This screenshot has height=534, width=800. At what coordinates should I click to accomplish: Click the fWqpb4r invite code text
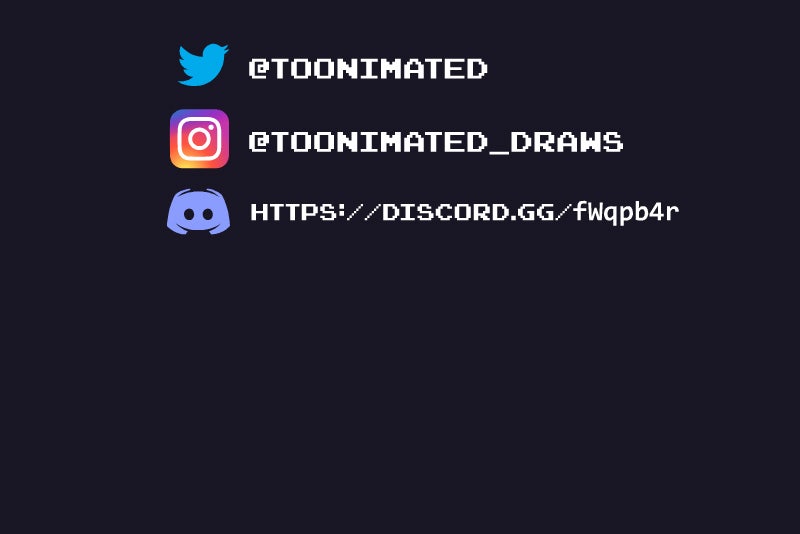(626, 212)
